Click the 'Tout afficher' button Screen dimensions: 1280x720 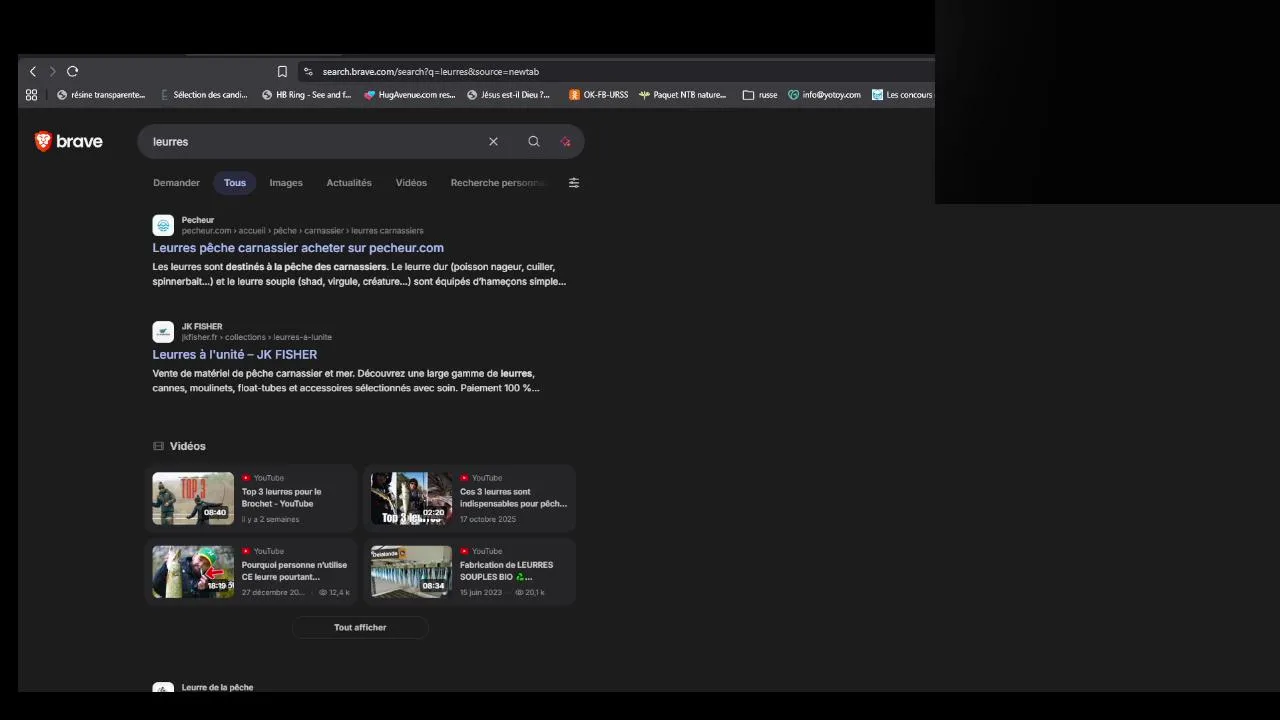pos(360,627)
